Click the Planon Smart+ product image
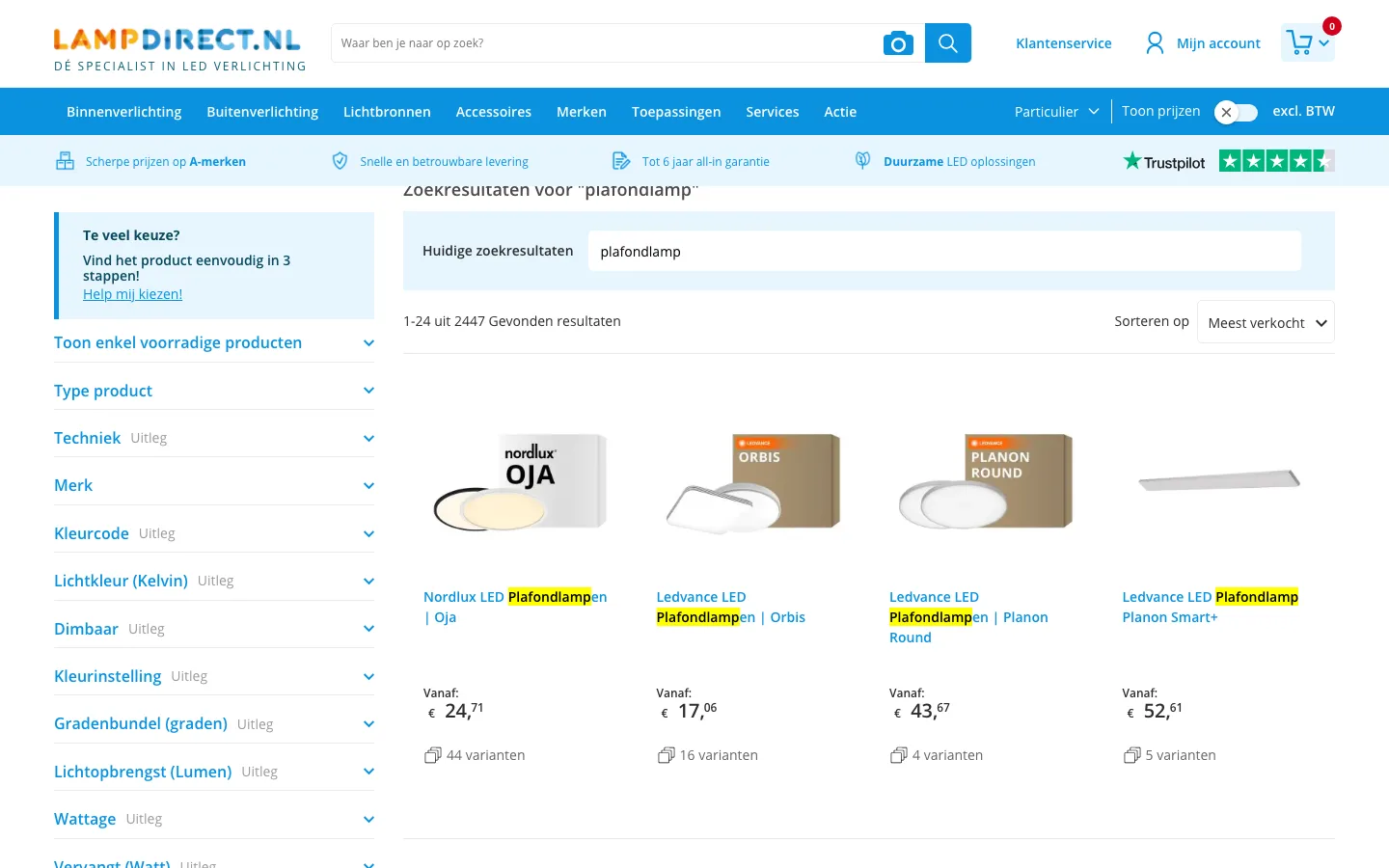The width and height of the screenshot is (1389, 868). [x=1219, y=480]
